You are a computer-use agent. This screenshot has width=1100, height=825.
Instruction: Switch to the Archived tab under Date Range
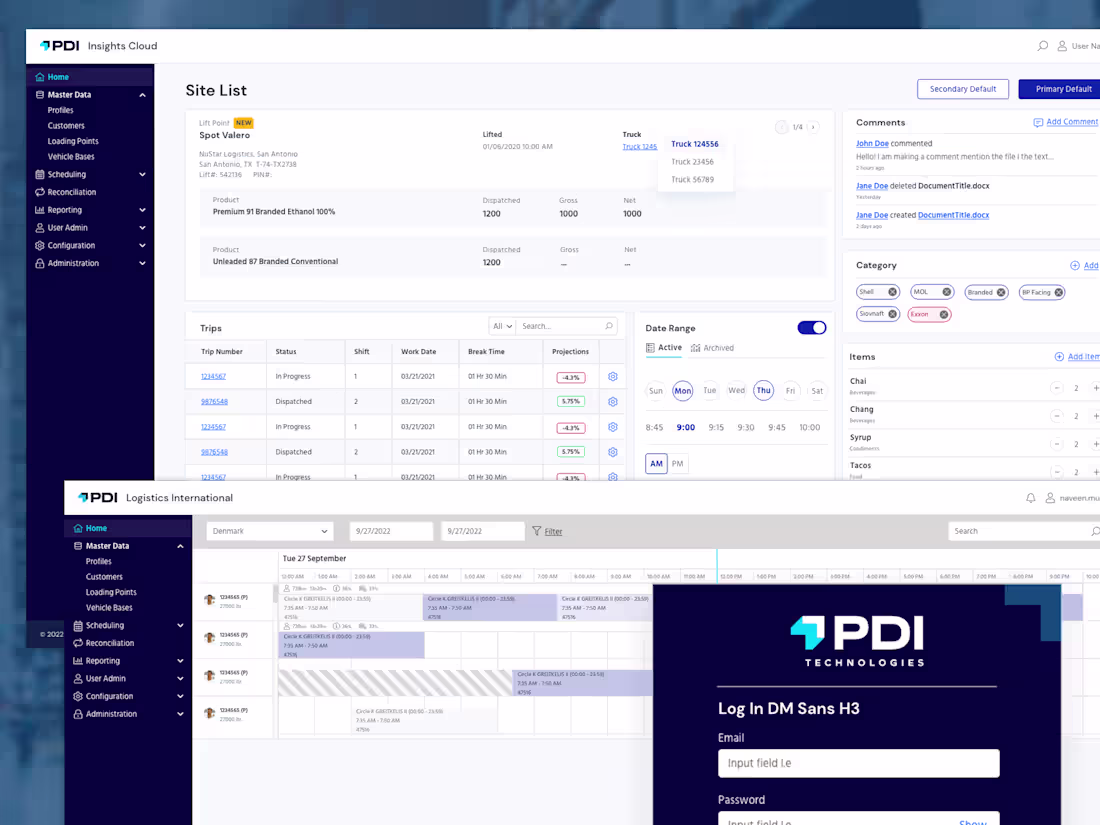(714, 347)
